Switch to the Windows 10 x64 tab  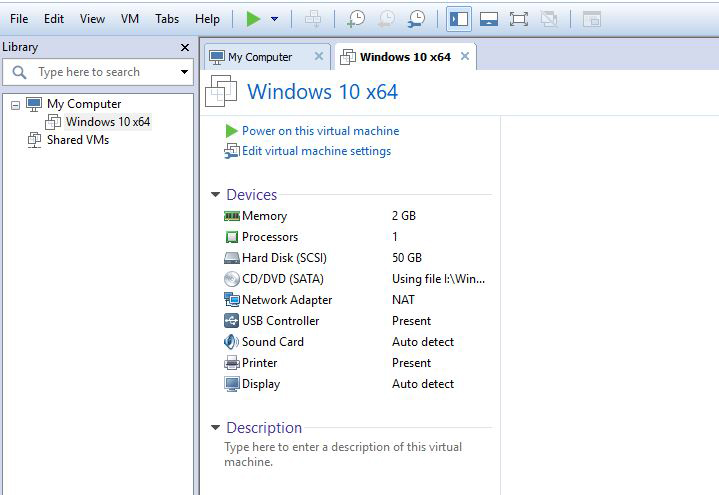tap(405, 57)
